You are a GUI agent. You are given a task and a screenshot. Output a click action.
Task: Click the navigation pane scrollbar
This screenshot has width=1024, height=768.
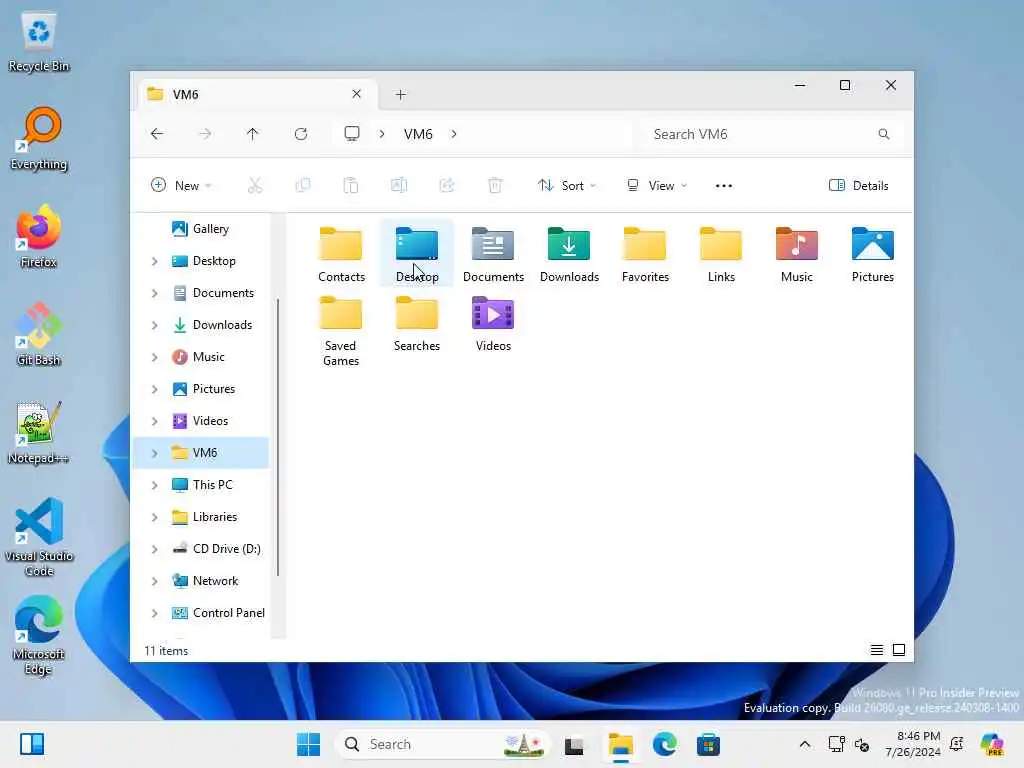point(278,438)
